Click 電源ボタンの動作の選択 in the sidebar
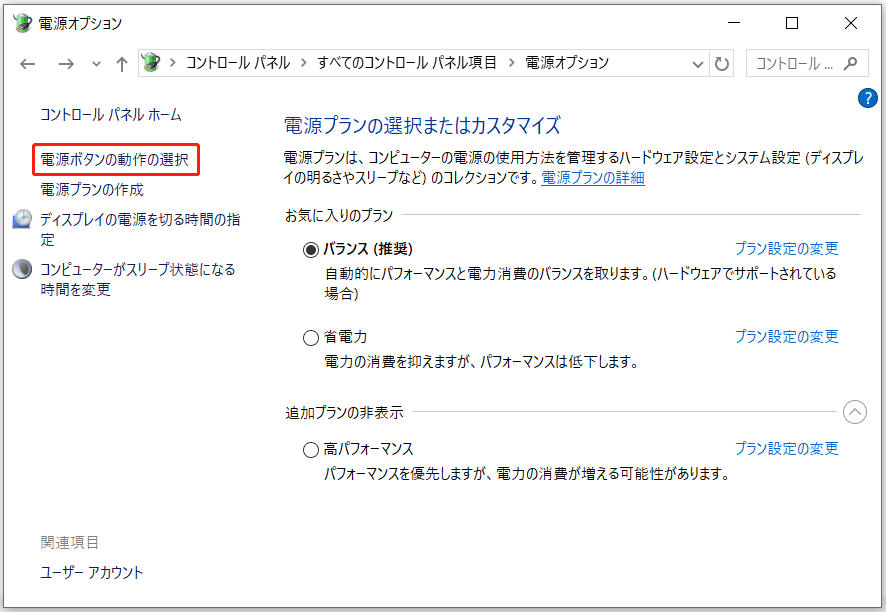Viewport: 886px width, 612px height. (113, 158)
